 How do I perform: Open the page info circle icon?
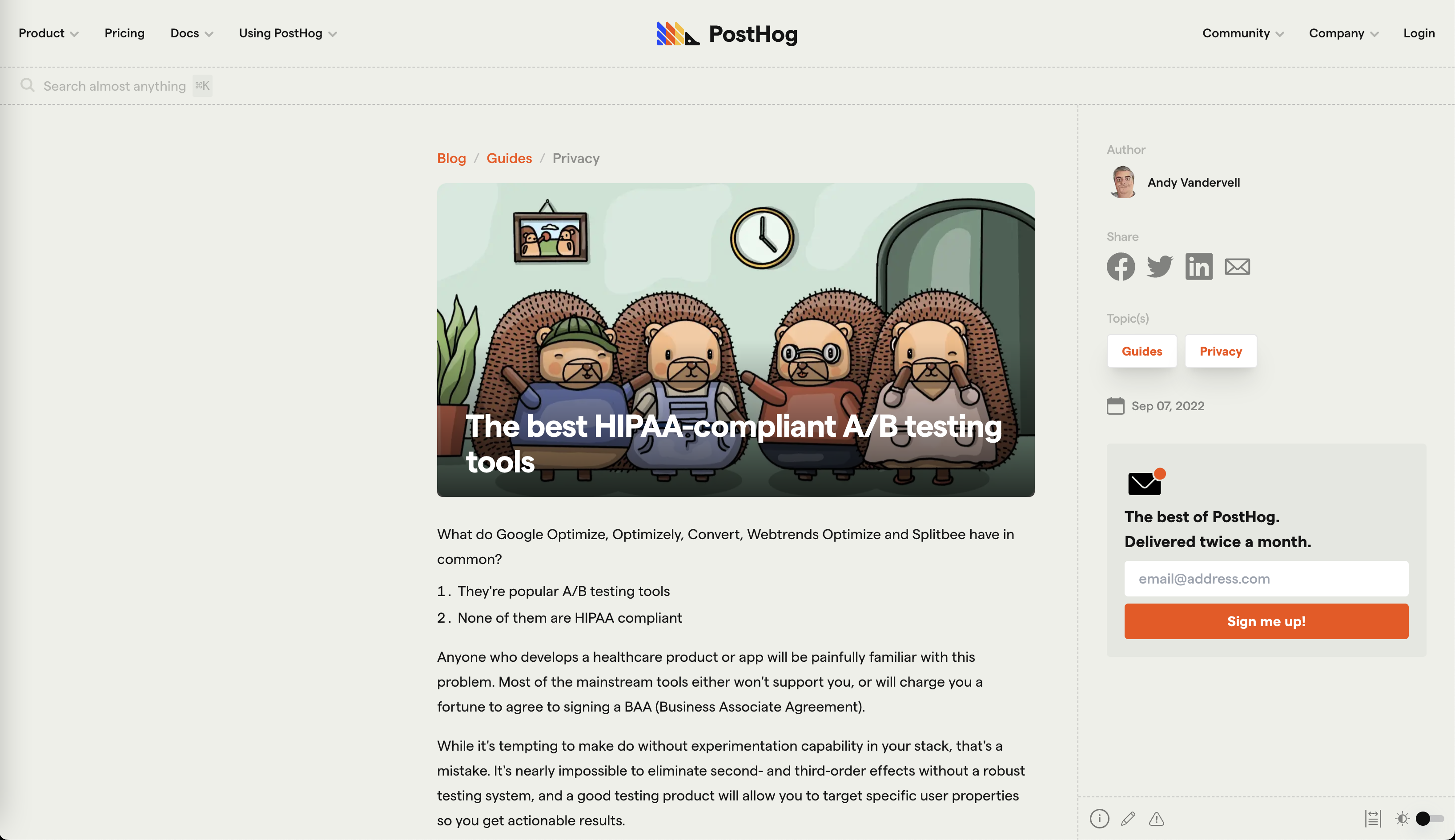[x=1099, y=818]
